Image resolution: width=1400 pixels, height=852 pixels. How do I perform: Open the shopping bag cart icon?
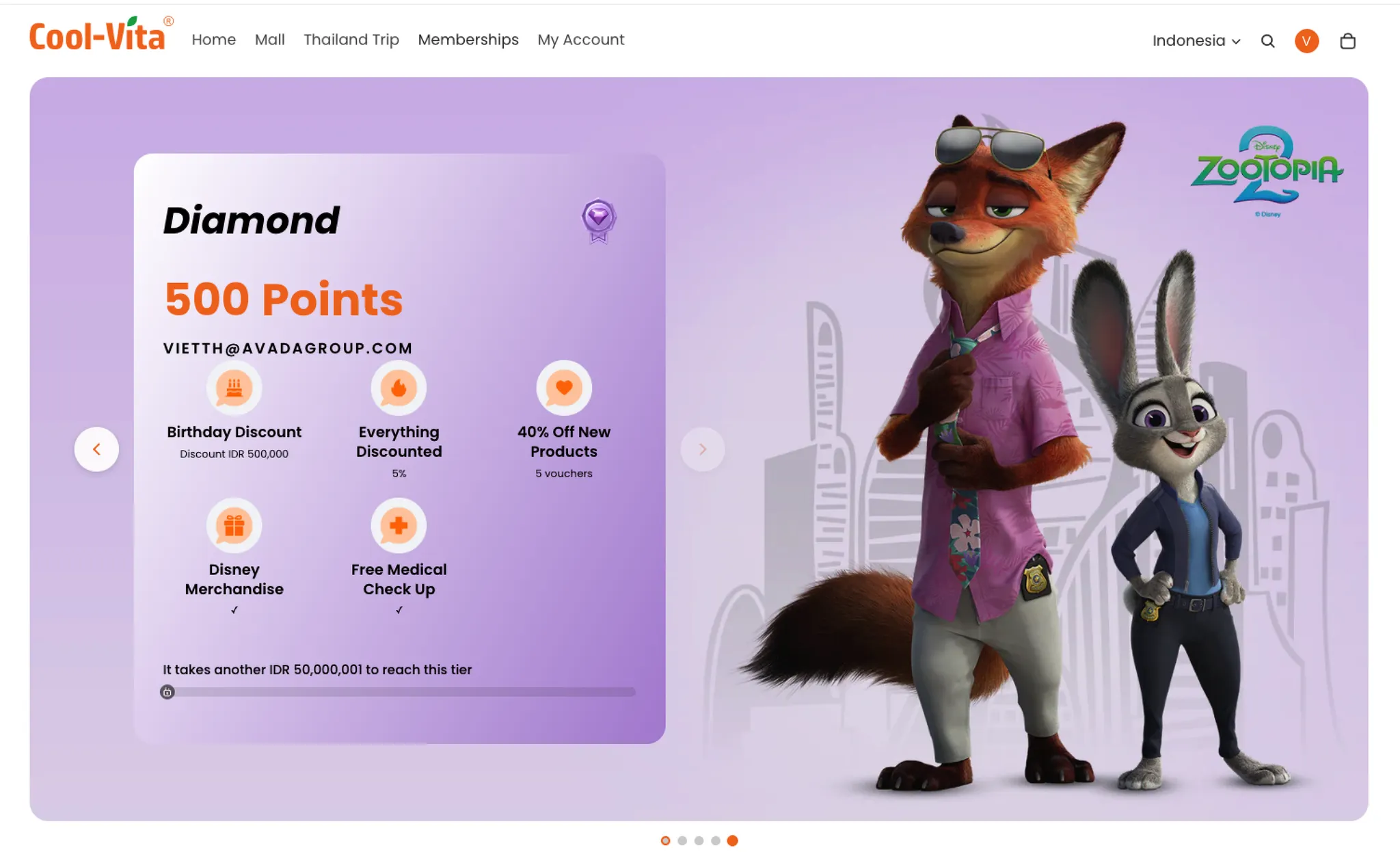coord(1347,41)
